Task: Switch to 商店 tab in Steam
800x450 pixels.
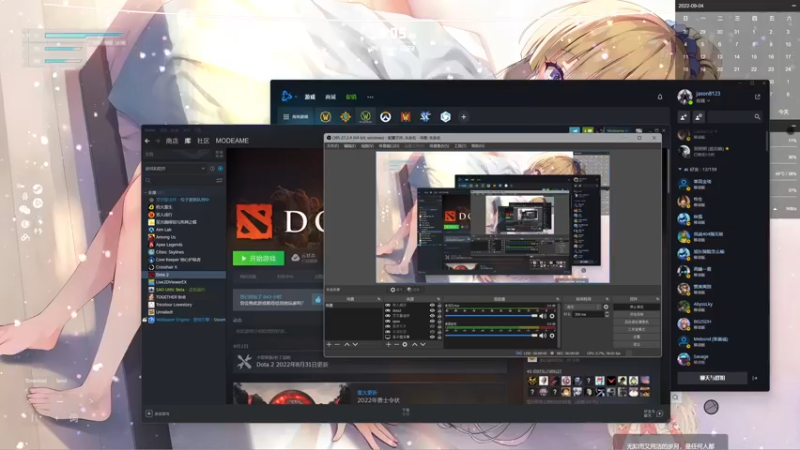Action: coord(172,141)
